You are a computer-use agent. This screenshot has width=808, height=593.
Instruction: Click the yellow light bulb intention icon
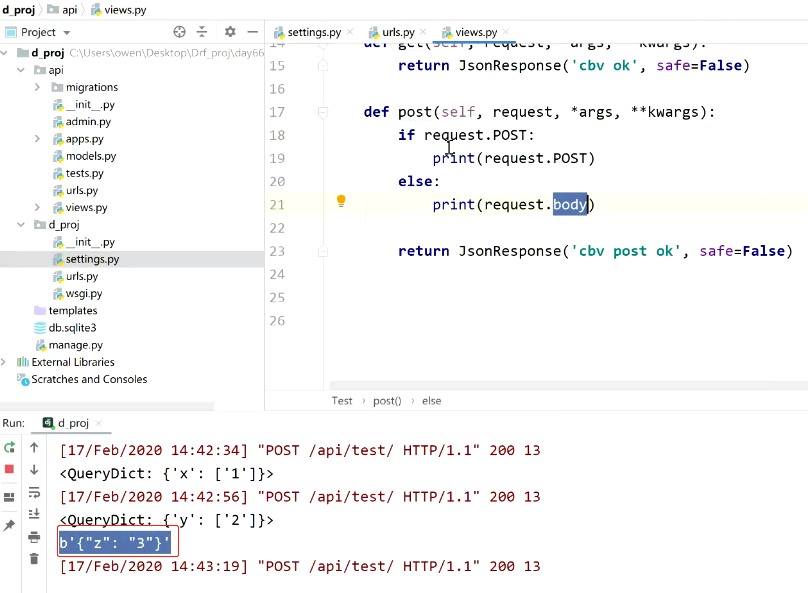[x=341, y=201]
